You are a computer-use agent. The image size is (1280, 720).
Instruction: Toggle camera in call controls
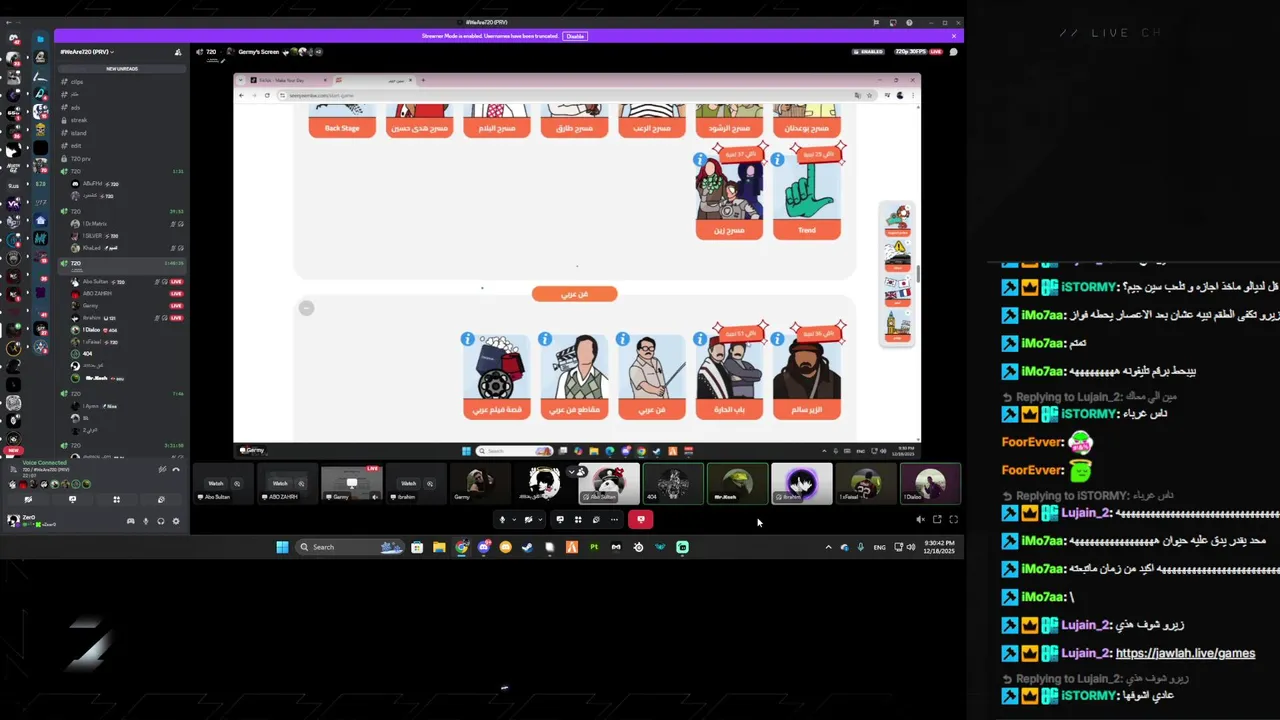528,520
